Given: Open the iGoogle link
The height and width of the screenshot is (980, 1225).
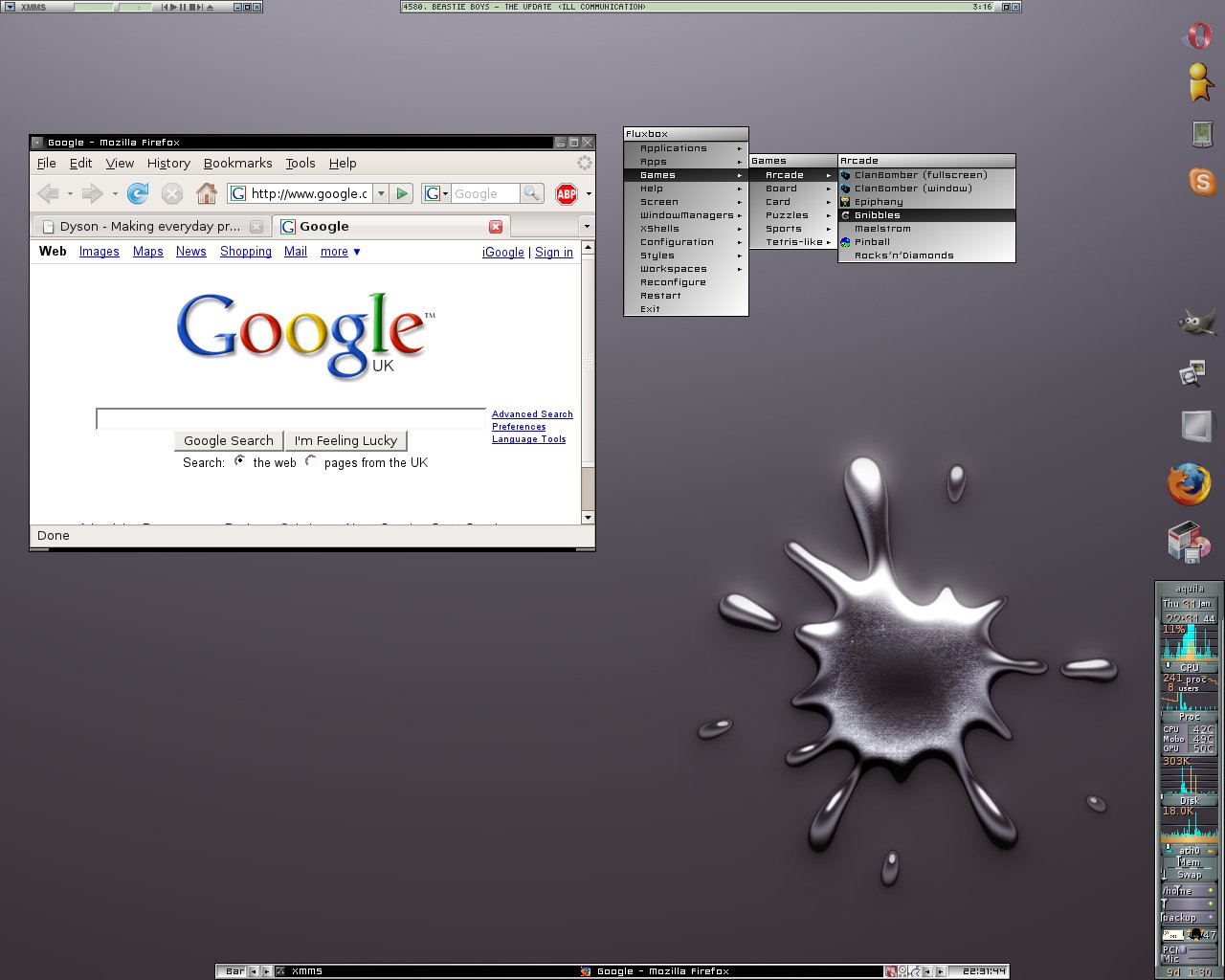Looking at the screenshot, I should click(x=503, y=253).
